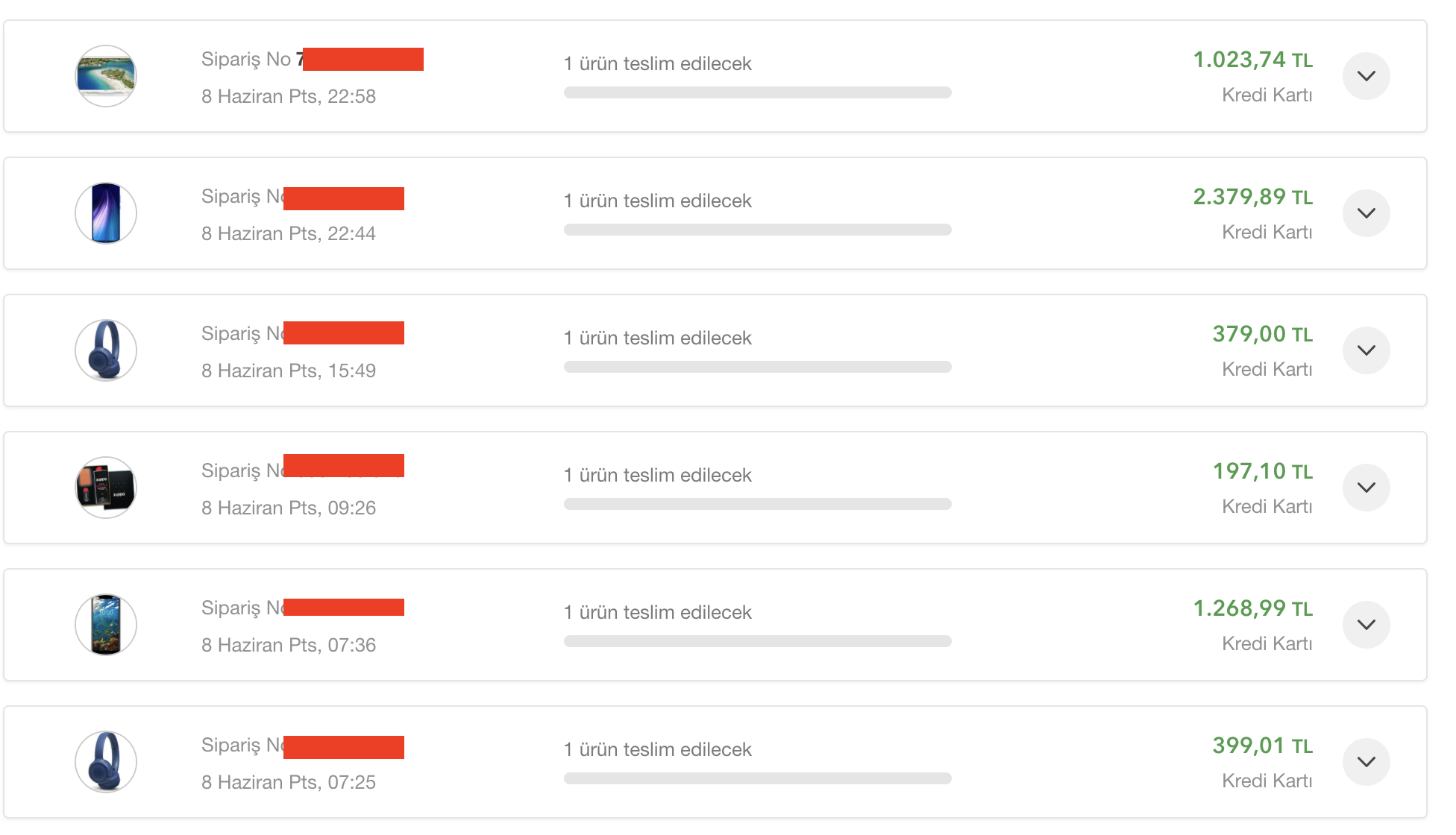Expand the 2.379,89 TL order chevron
This screenshot has height=835, width=1456.
tap(1366, 213)
